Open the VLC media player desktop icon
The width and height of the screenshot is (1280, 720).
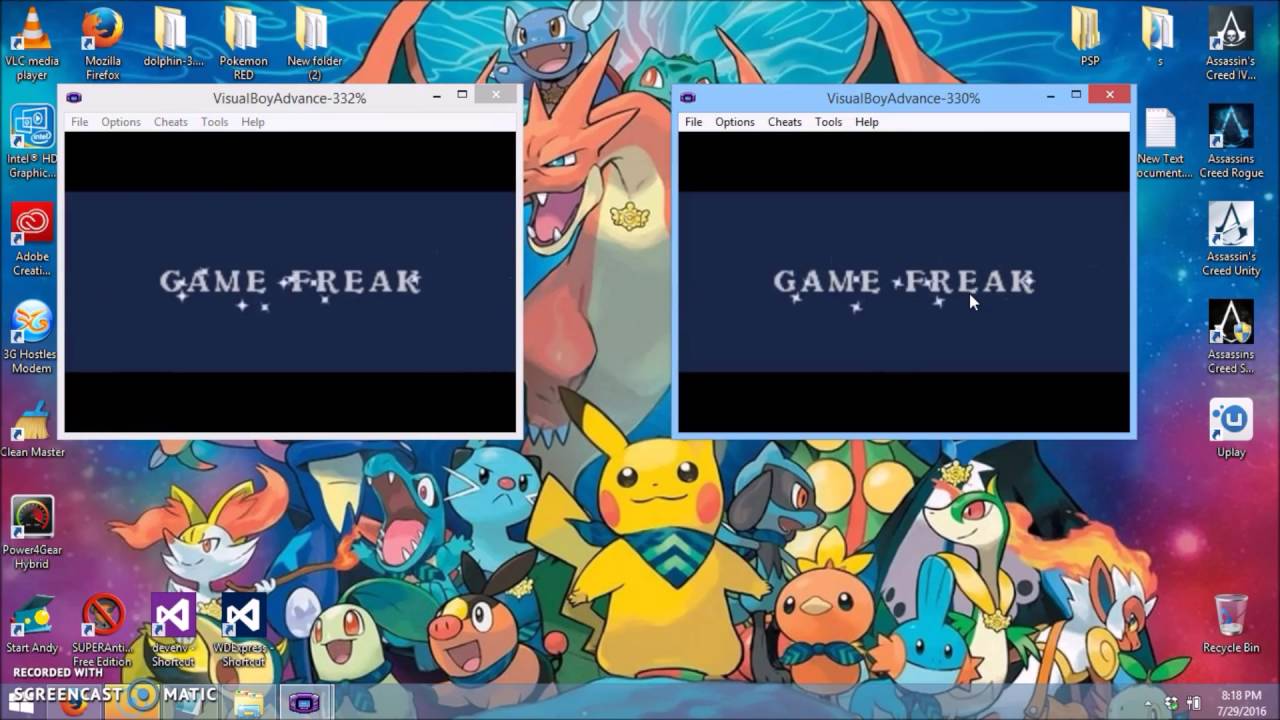(32, 44)
